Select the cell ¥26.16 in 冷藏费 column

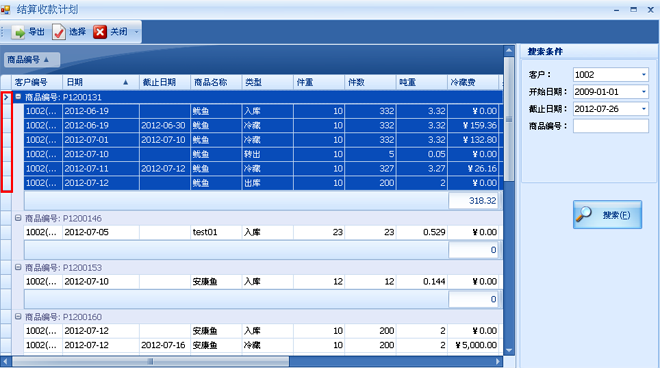473,168
